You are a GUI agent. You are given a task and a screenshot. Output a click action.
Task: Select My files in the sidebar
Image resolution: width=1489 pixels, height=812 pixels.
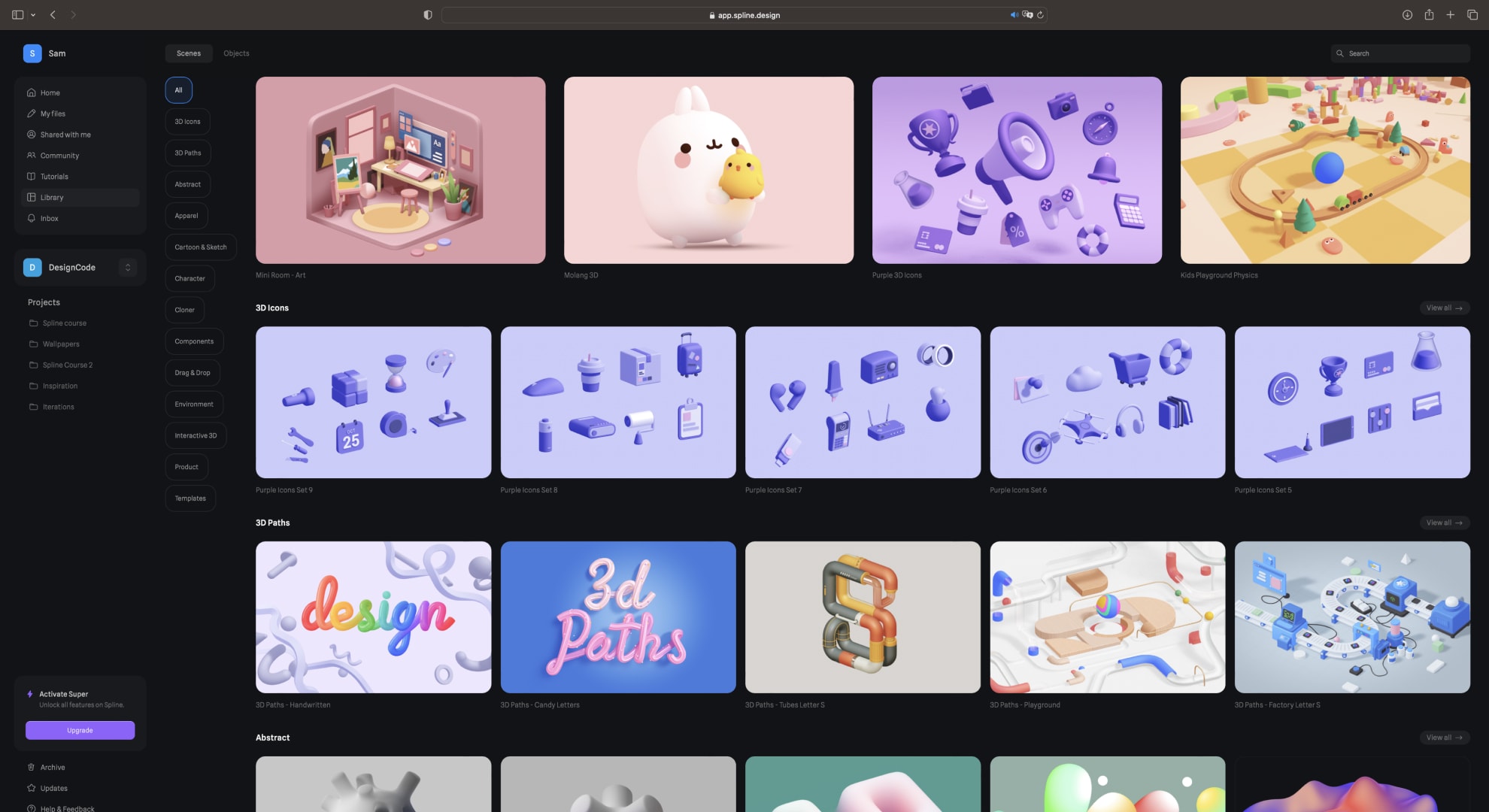[x=53, y=114]
